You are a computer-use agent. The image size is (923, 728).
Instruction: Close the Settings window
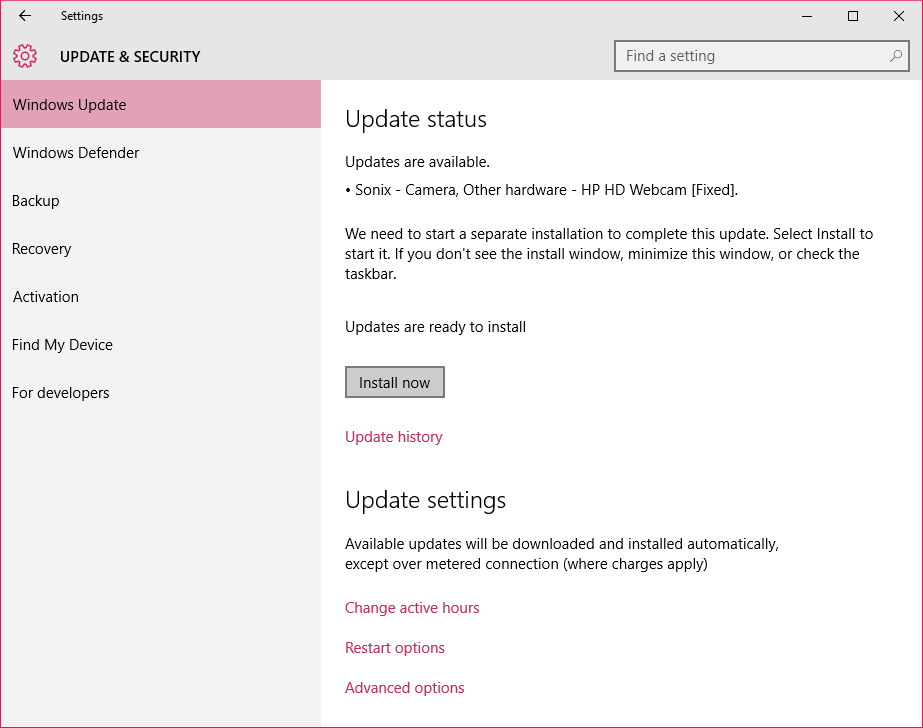click(x=898, y=16)
